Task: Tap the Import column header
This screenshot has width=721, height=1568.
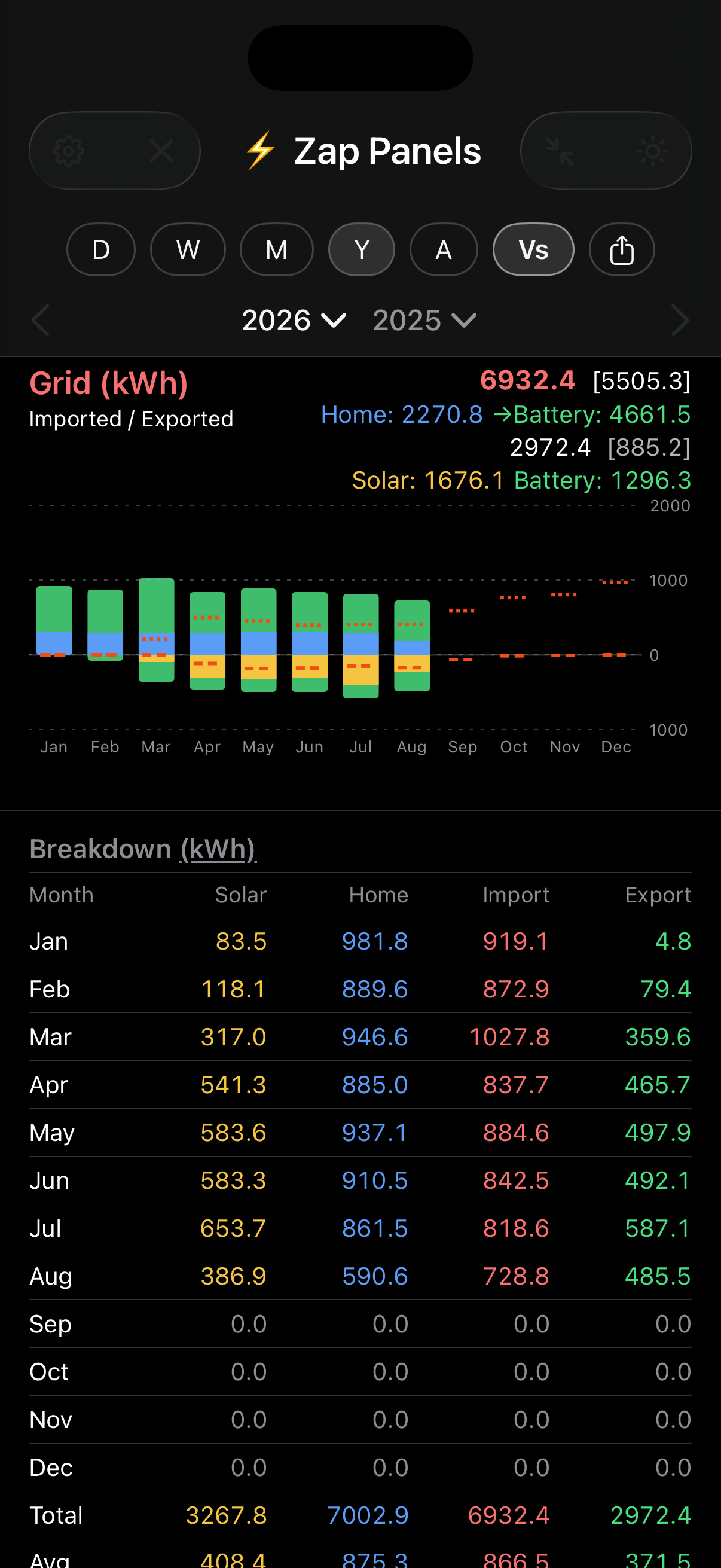Action: pyautogui.click(x=516, y=895)
